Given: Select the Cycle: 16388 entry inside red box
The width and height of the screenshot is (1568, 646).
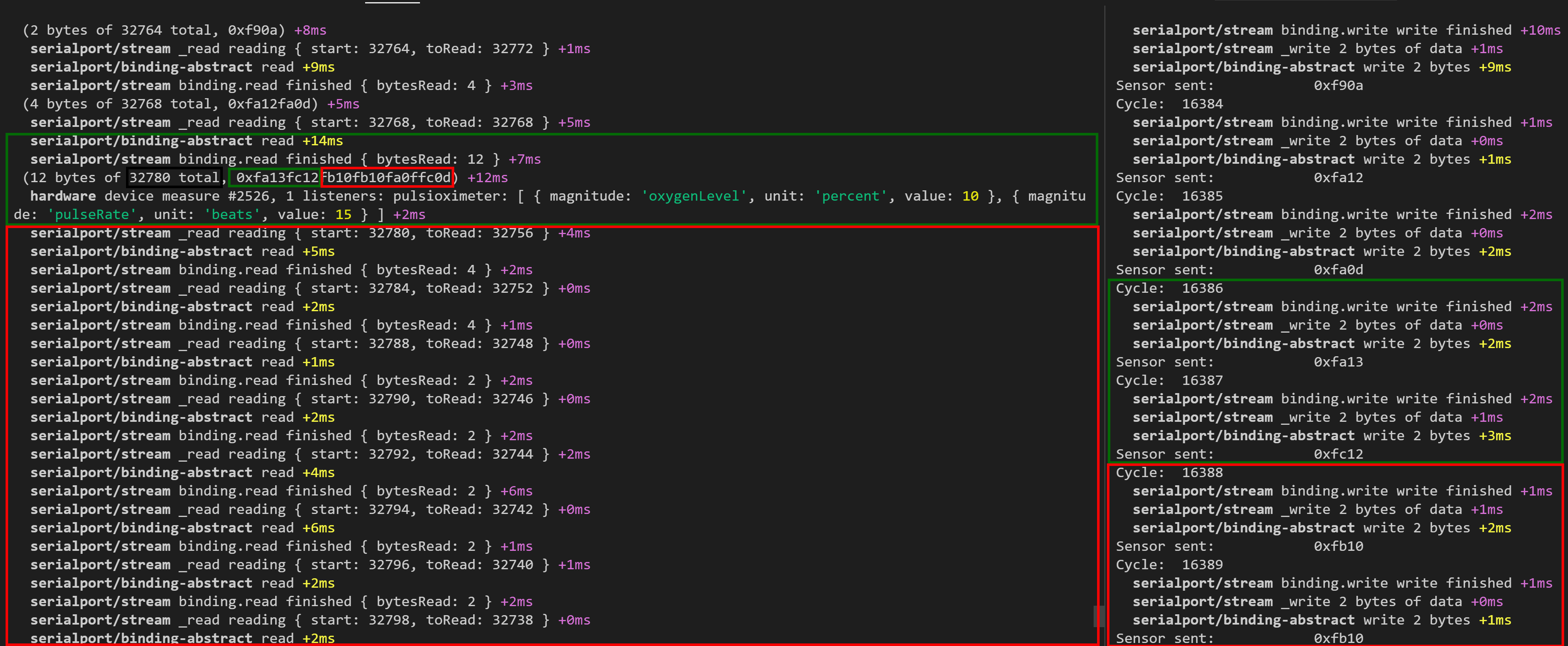Looking at the screenshot, I should pos(1169,472).
